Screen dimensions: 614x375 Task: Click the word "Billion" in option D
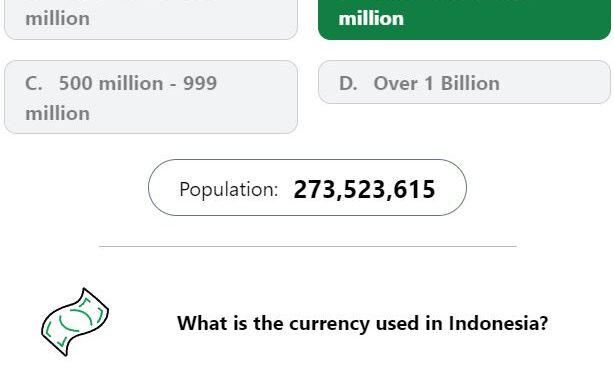470,83
